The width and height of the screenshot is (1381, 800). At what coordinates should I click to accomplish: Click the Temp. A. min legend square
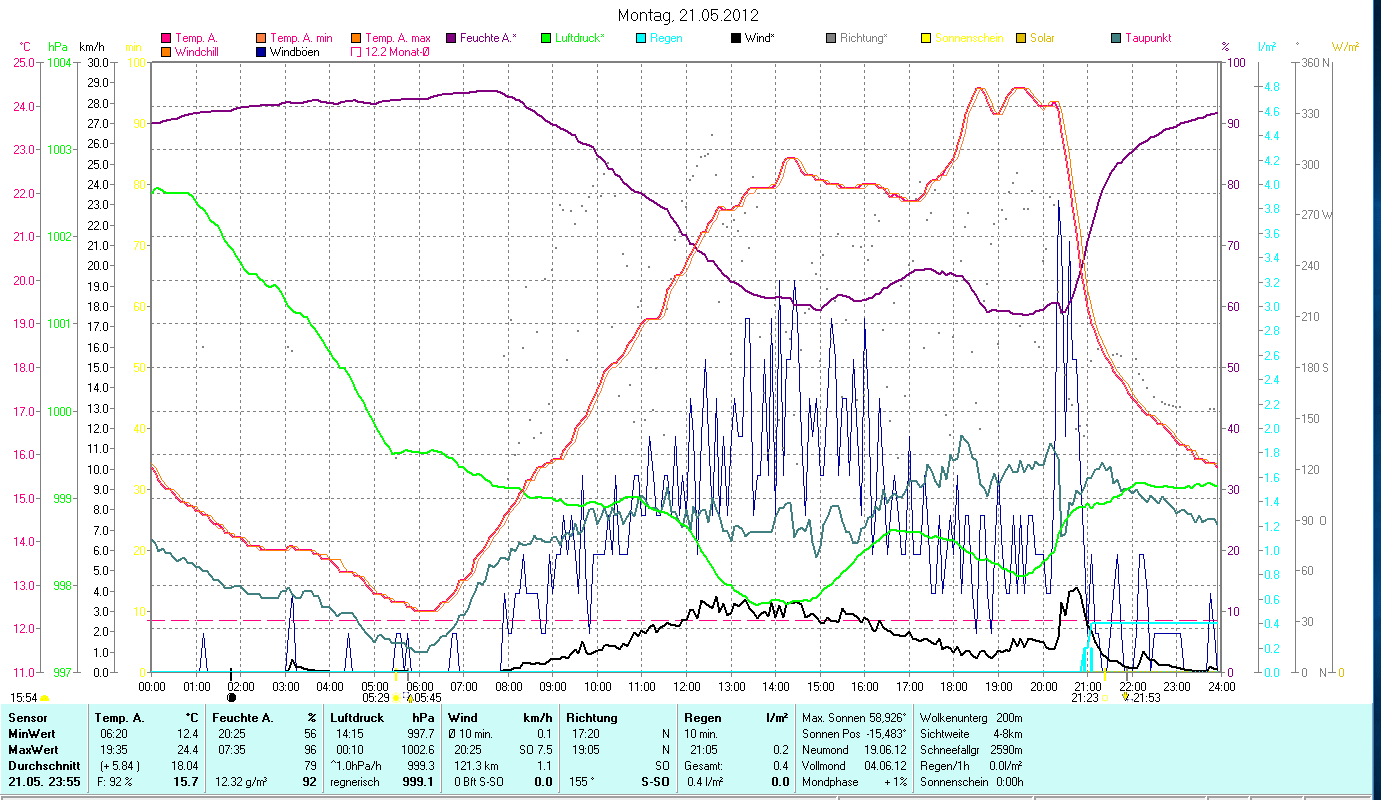(x=262, y=39)
